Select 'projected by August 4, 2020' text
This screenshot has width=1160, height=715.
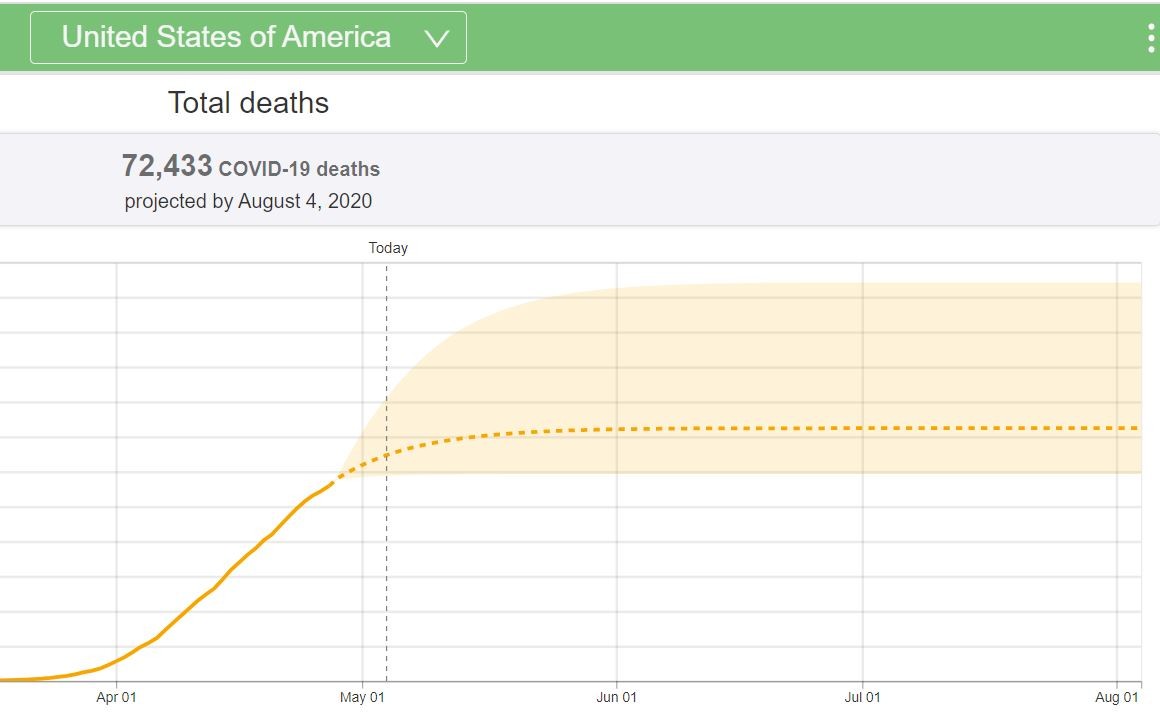pyautogui.click(x=248, y=201)
